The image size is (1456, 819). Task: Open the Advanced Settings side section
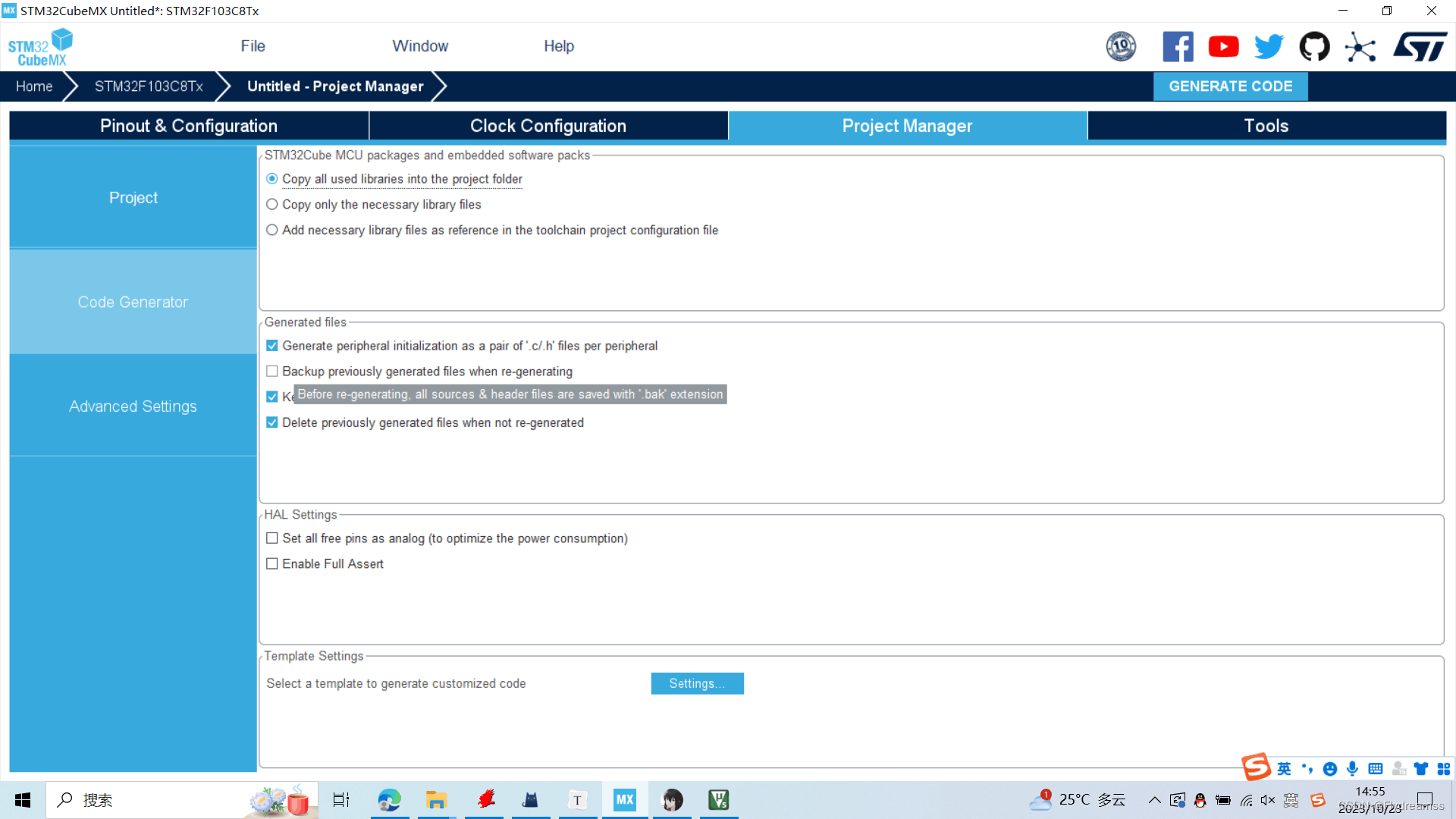(133, 406)
